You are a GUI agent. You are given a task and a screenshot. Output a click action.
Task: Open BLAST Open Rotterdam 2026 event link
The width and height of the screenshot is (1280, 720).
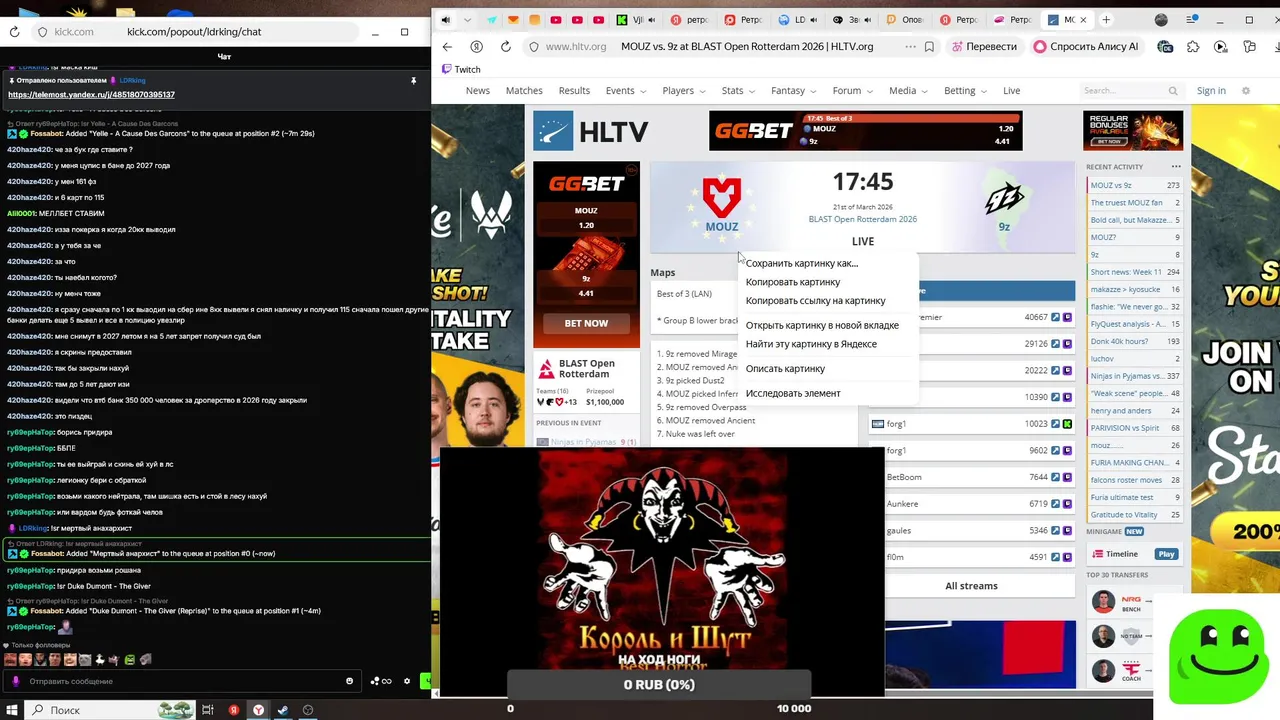[x=863, y=219]
